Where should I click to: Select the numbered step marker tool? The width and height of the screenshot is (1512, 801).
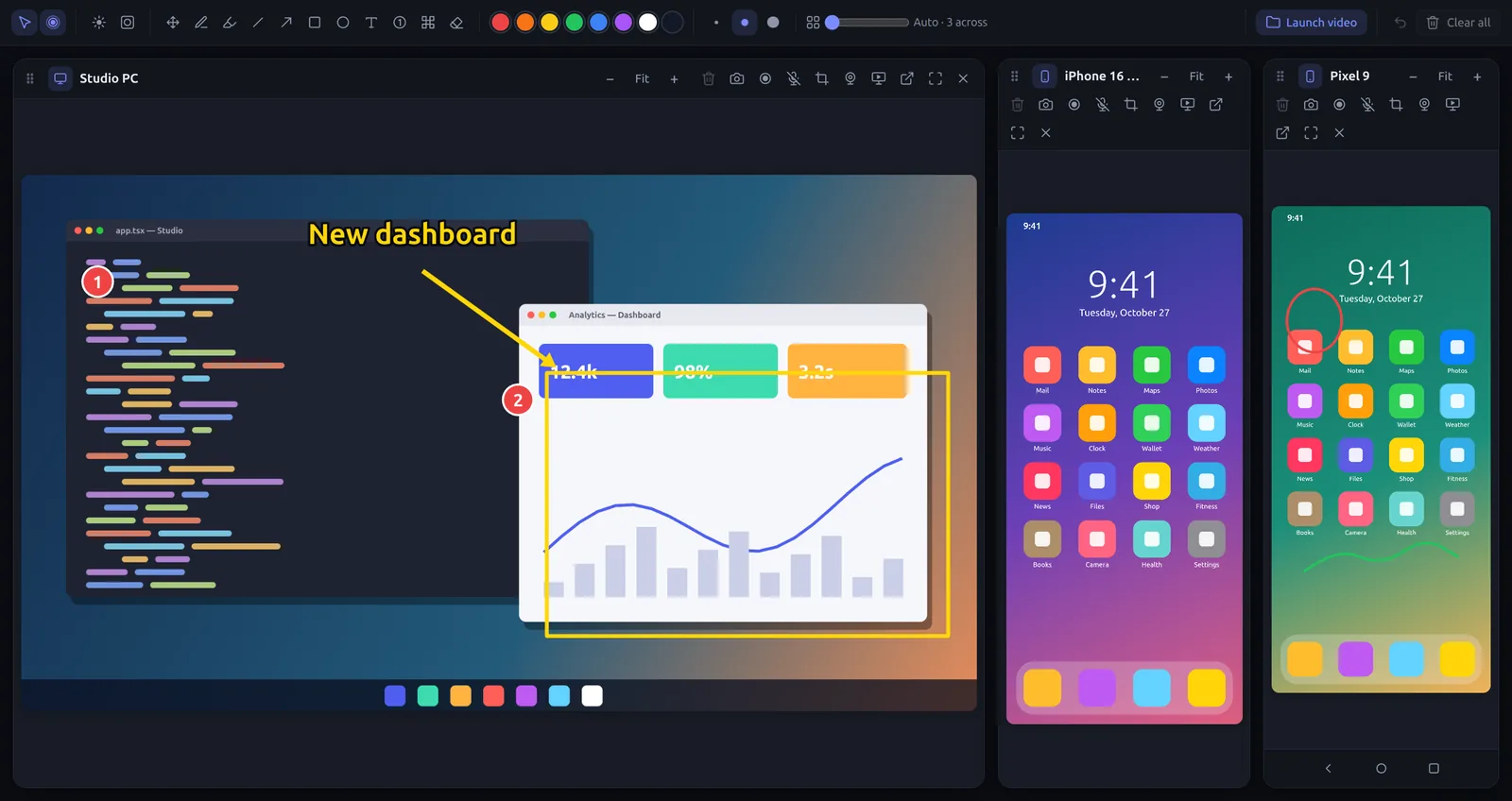pos(400,23)
